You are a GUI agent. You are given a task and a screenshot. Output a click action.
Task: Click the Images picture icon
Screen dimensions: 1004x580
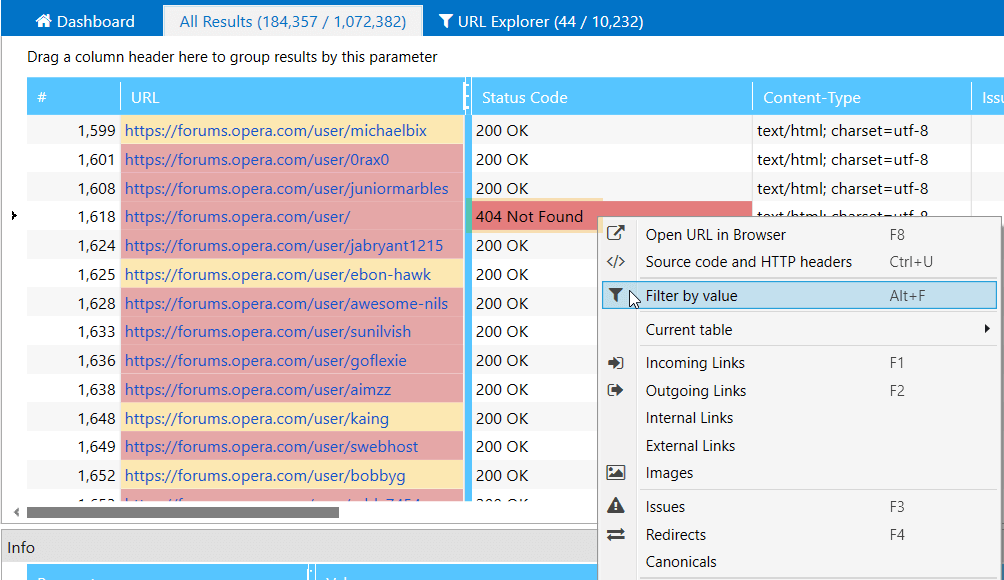coord(615,472)
